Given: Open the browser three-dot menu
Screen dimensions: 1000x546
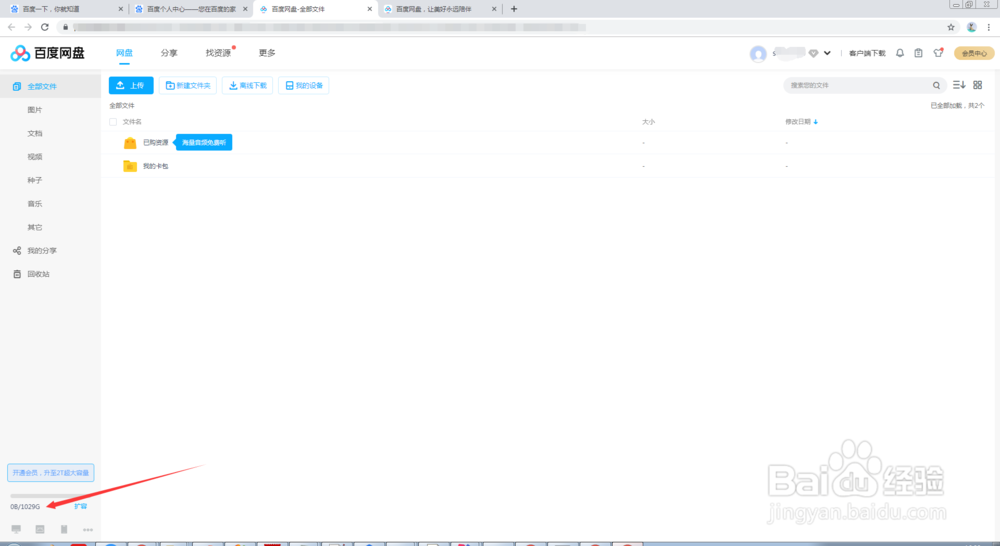Looking at the screenshot, I should tap(989, 27).
